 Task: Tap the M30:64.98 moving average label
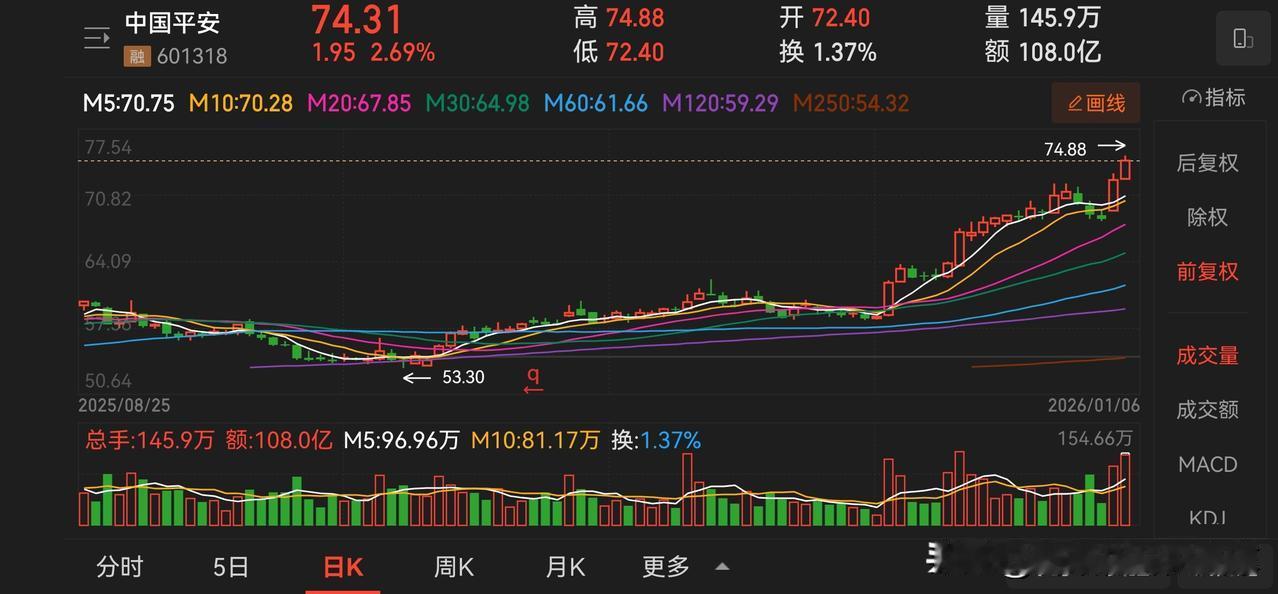click(x=477, y=103)
